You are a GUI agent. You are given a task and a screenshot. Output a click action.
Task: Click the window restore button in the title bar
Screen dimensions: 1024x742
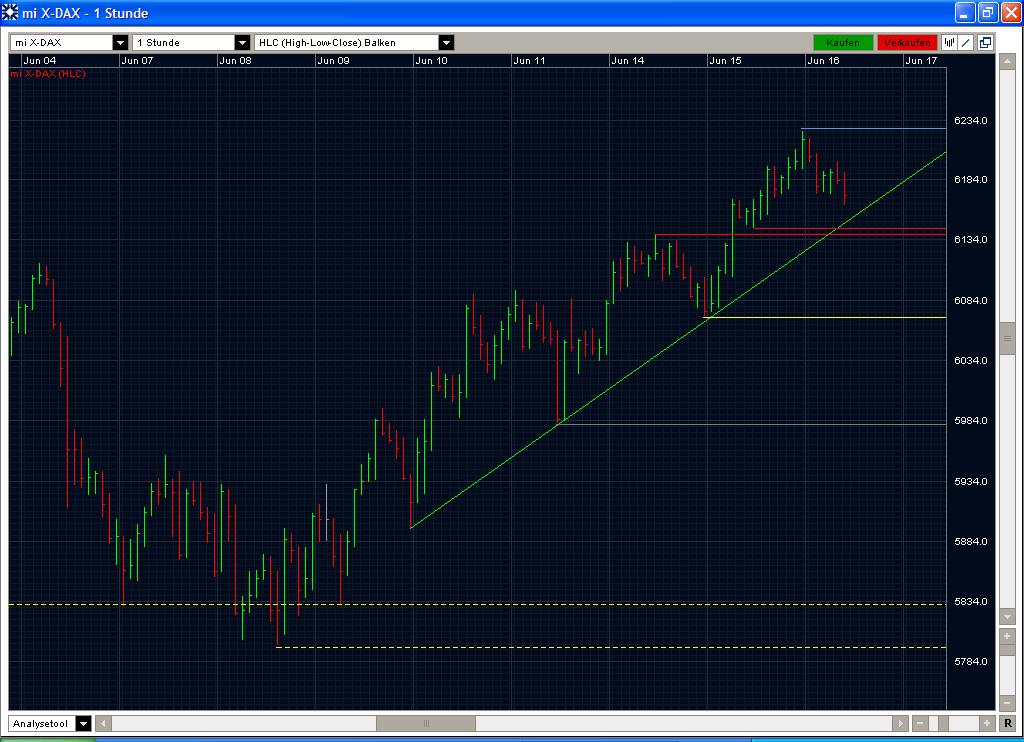[x=987, y=12]
